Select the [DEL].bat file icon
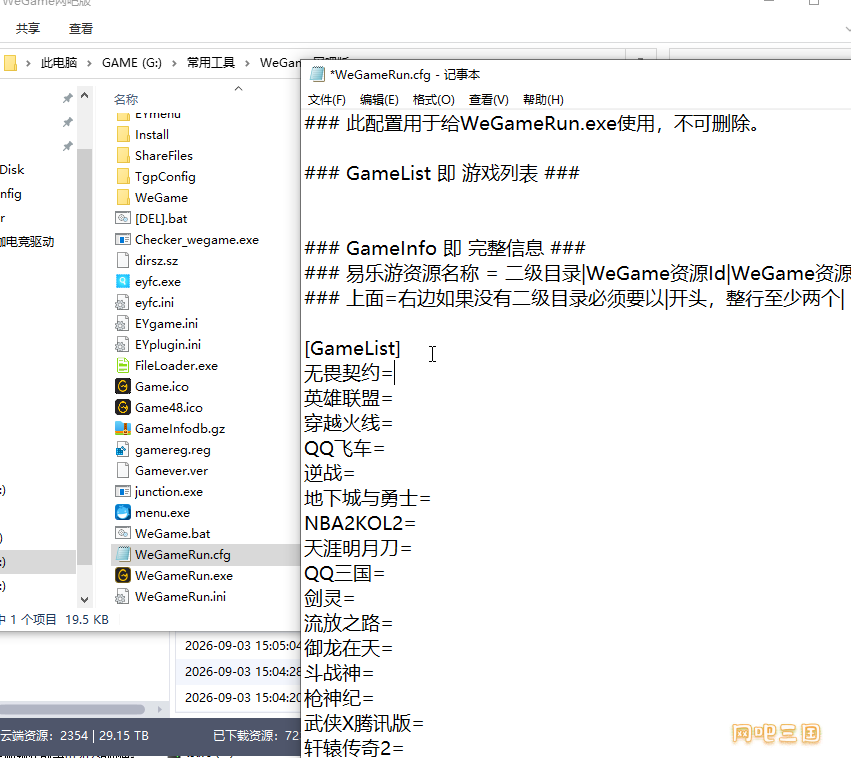The image size is (851, 758). [123, 219]
